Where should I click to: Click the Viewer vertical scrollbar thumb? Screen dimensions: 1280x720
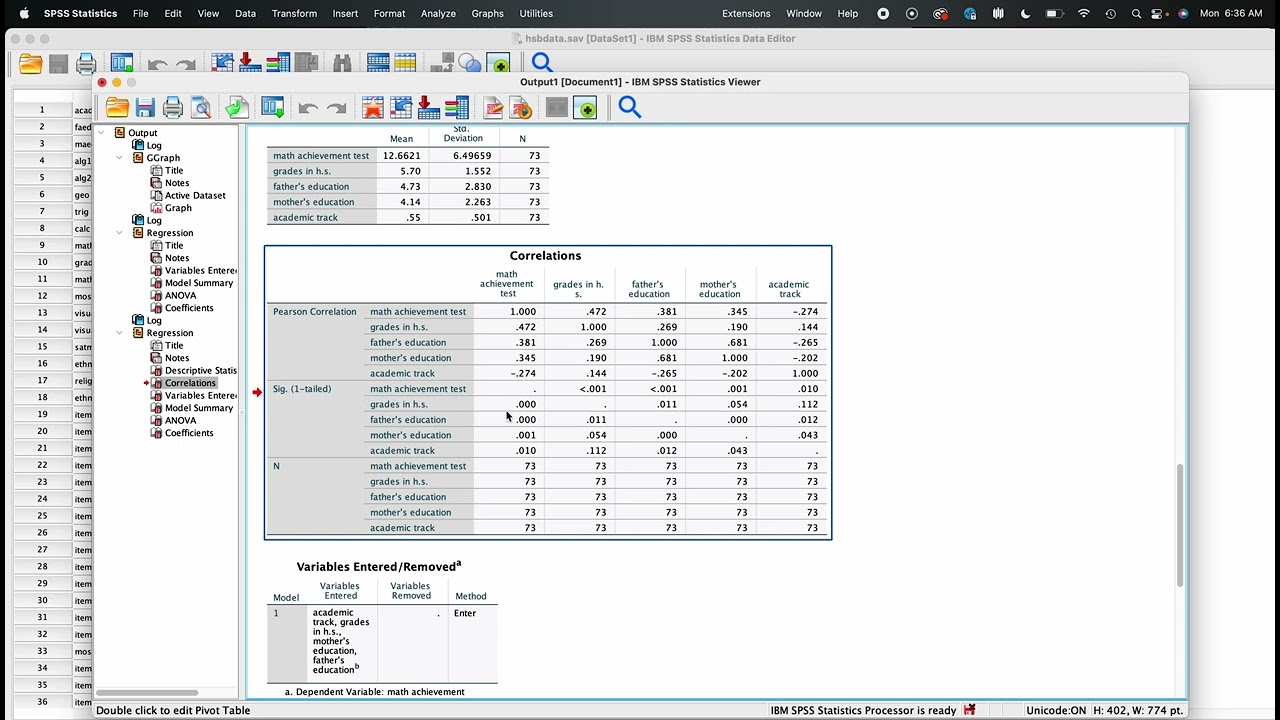1180,525
